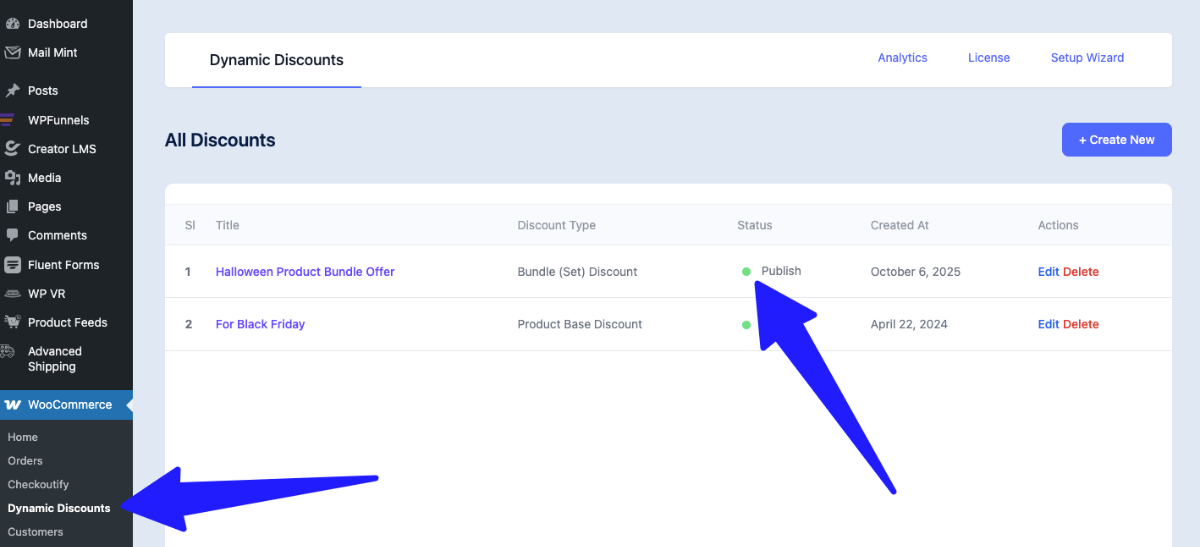Open Checkoutify submenu item
This screenshot has height=547, width=1200.
coord(38,484)
